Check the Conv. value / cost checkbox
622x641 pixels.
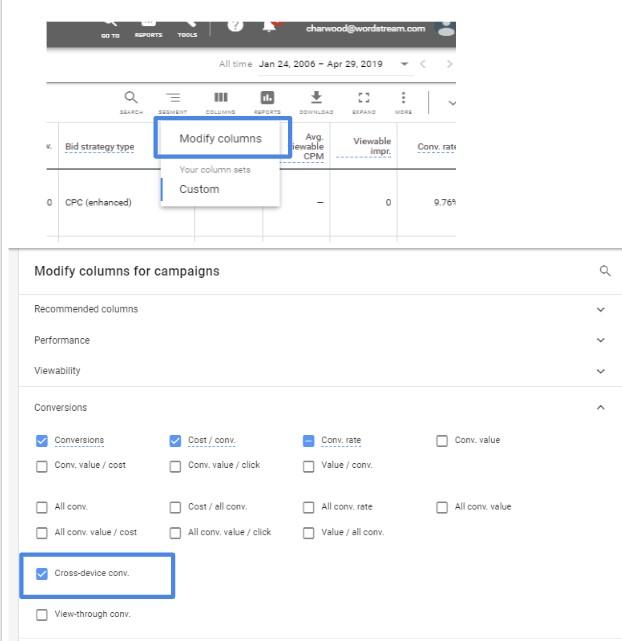click(42, 466)
